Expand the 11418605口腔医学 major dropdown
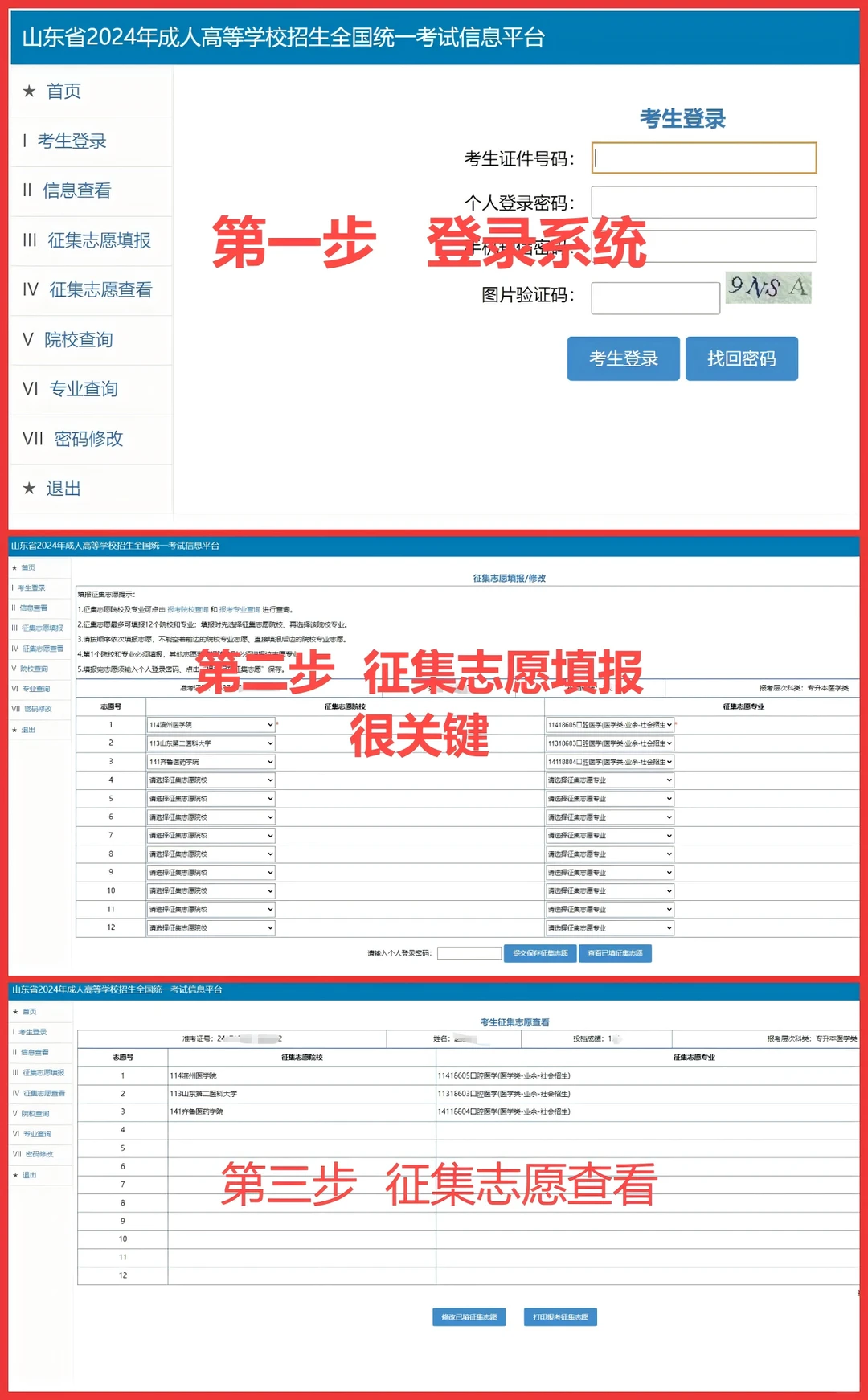868x1400 pixels. 610,725
